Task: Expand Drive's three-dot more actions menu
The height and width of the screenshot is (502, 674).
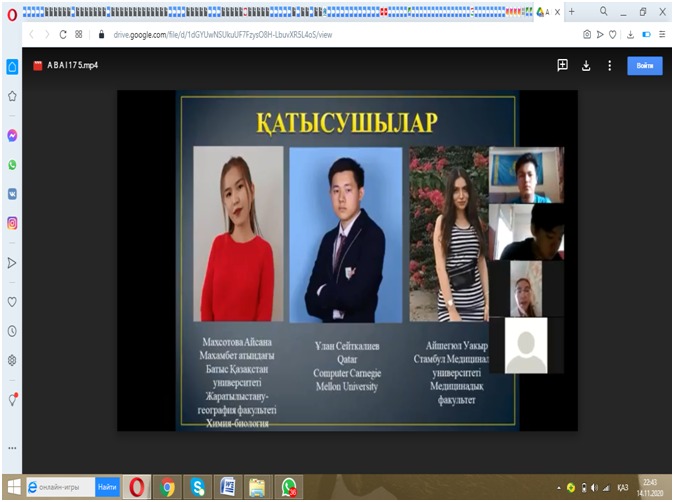Action: point(609,65)
